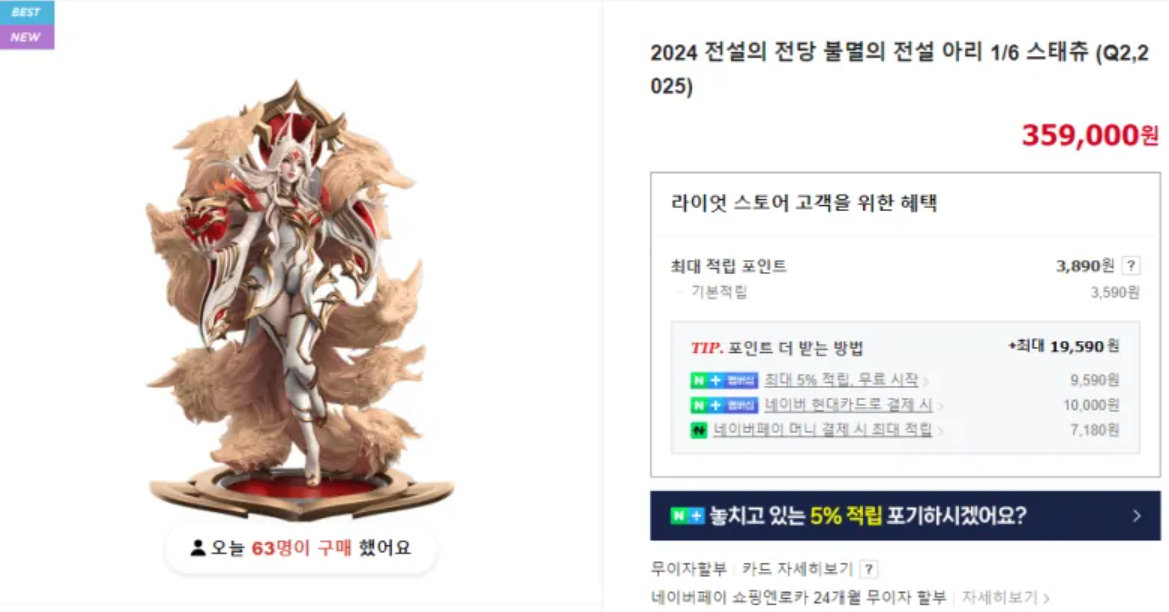Image resolution: width=1169 pixels, height=612 pixels.
Task: Click the 오늘 63명이 구매 했어요 badge
Action: 300,549
